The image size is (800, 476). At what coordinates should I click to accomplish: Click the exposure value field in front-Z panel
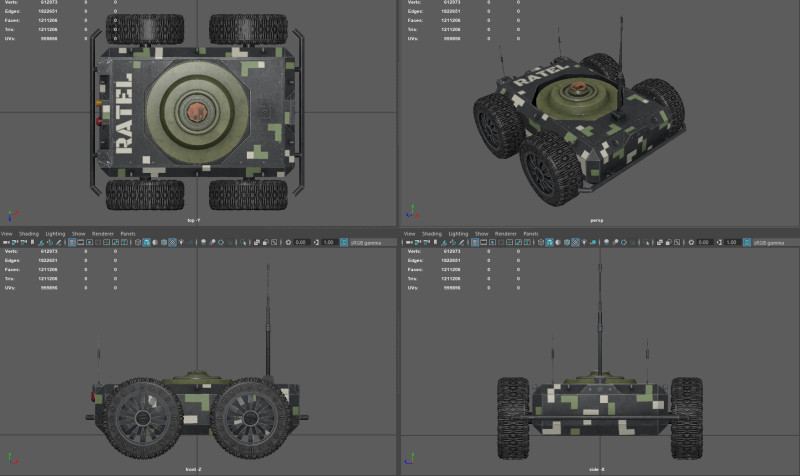tap(300, 242)
